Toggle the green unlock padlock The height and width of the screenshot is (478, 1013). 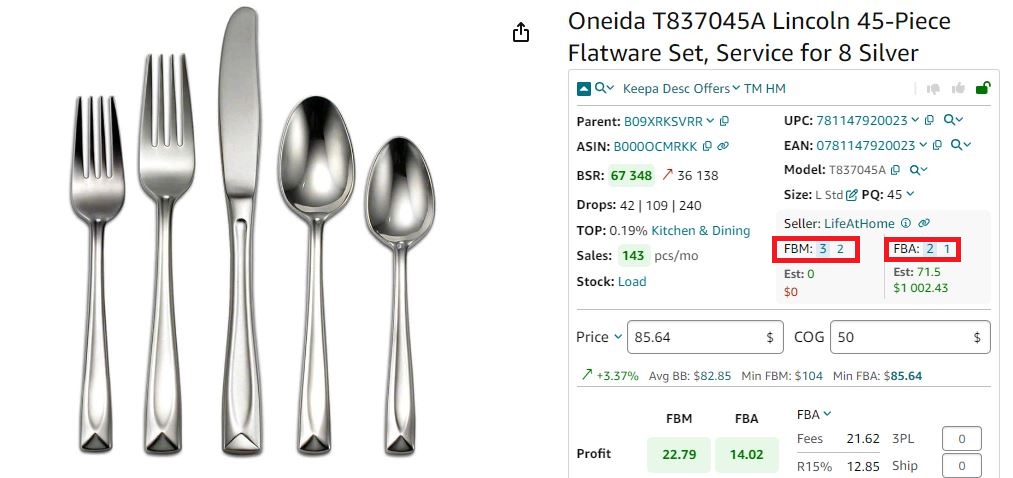pyautogui.click(x=982, y=88)
